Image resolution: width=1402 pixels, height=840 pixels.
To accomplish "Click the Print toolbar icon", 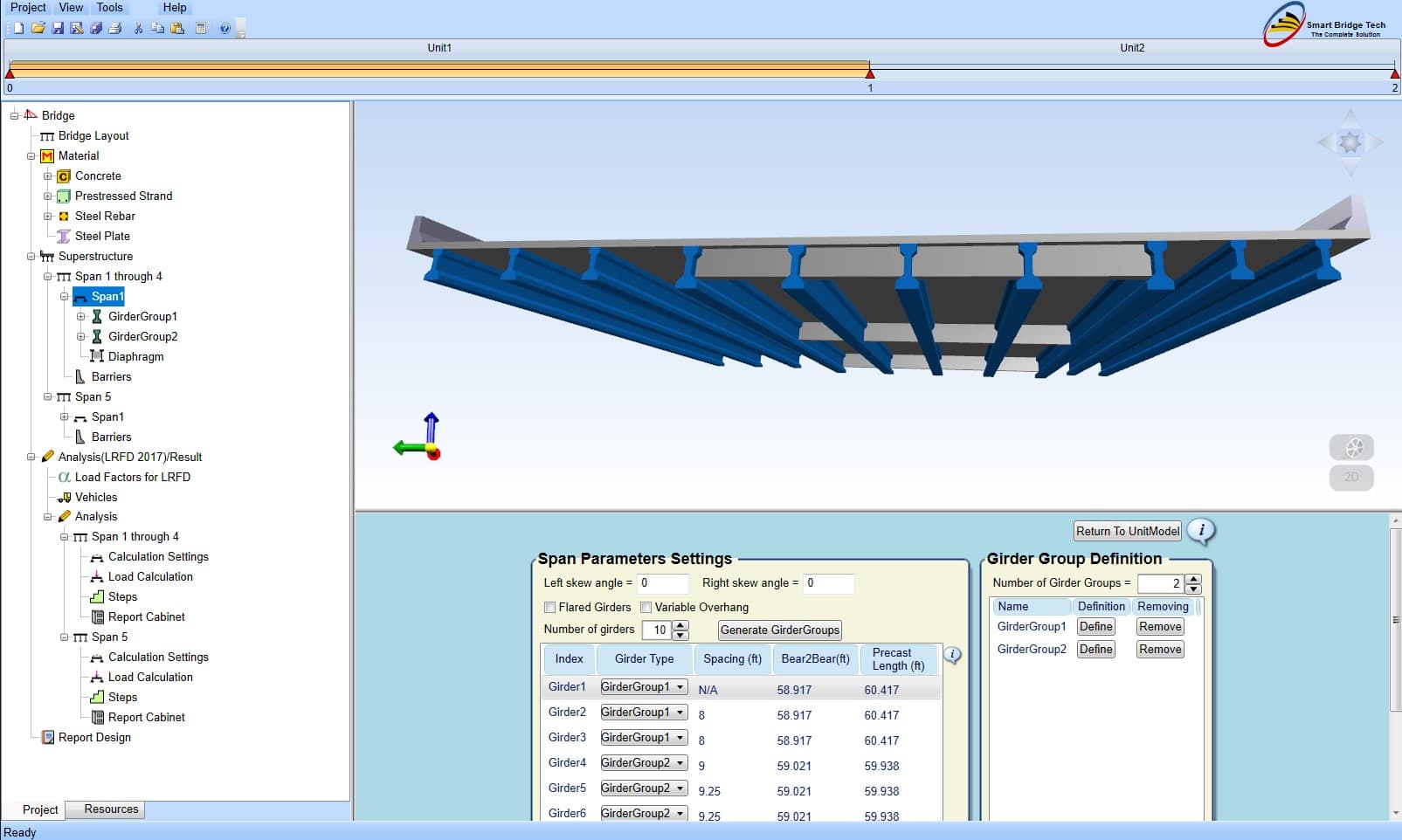I will (x=115, y=28).
